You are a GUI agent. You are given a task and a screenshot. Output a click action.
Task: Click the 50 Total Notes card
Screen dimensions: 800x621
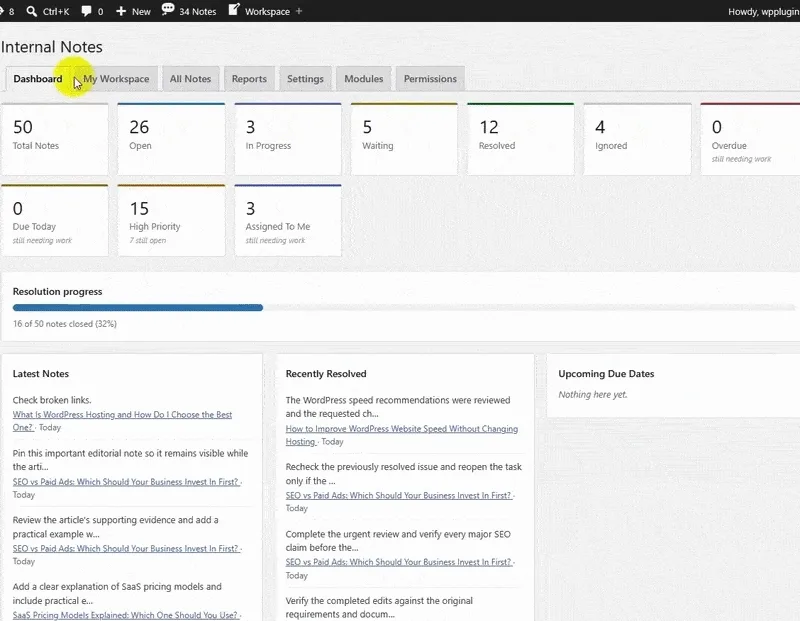55,139
